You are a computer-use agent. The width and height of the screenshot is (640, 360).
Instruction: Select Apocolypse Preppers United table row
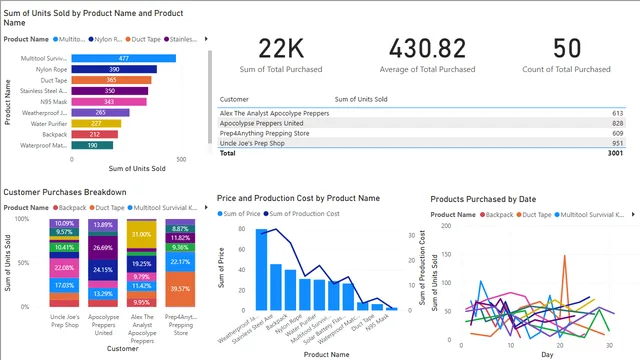point(421,123)
